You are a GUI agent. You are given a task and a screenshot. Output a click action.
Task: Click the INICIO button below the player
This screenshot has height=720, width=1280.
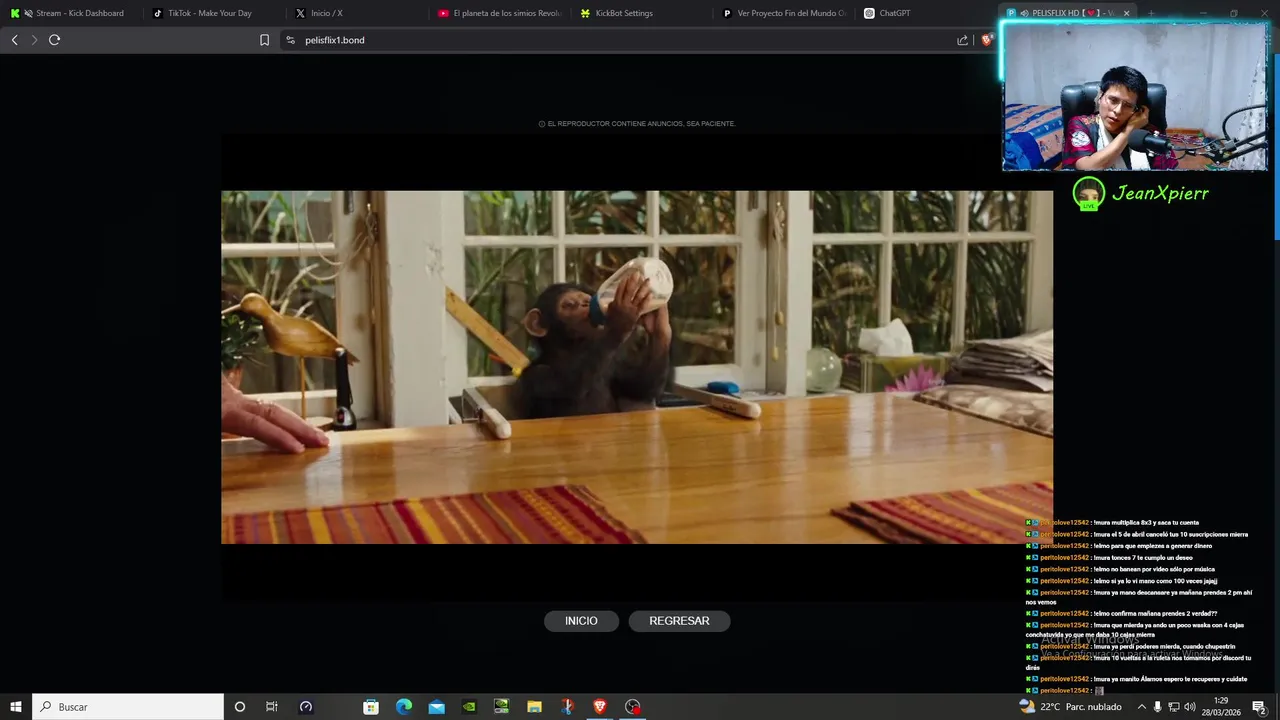point(581,621)
